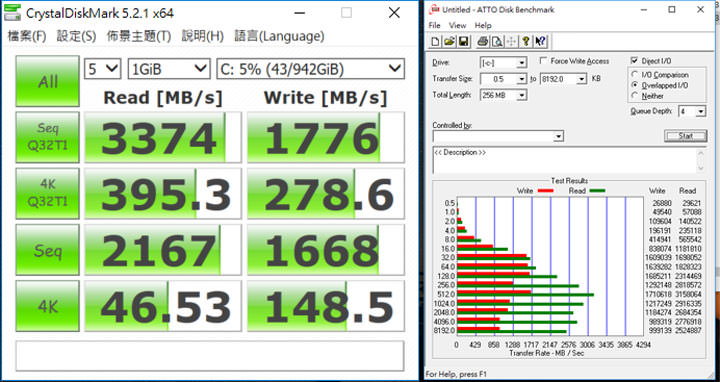720x382 pixels.
Task: Open the 佈景主題(T) menu in CrystalDiskMark
Action: (x=139, y=36)
